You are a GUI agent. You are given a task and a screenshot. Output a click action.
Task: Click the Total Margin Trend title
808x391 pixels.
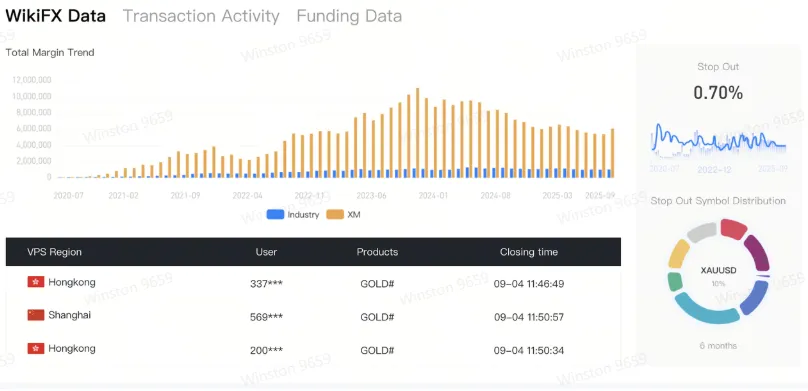point(50,53)
